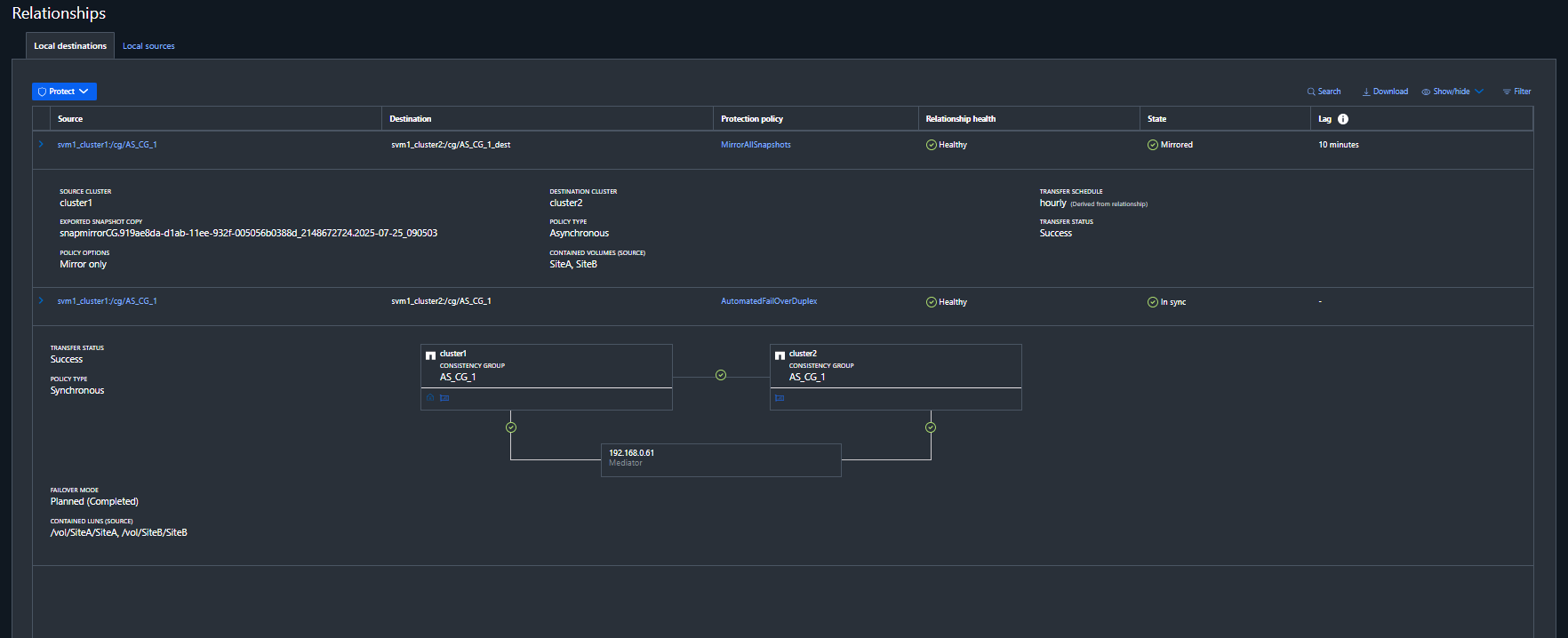Click the Search magnifier icon
The height and width of the screenshot is (638, 1568).
point(1310,92)
